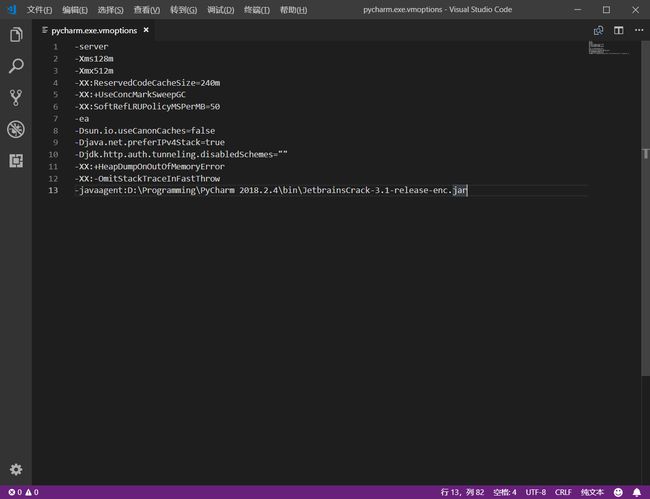Open the 转到(G) menu
This screenshot has height=499, width=650.
(184, 10)
